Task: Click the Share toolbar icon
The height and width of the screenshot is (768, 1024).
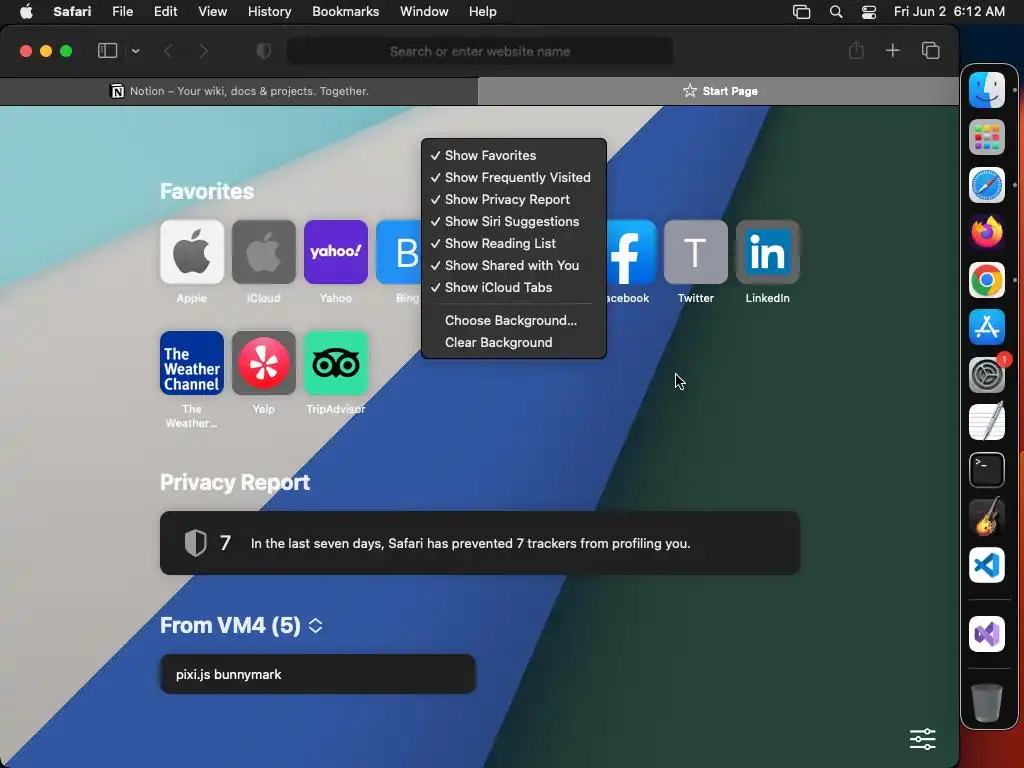Action: click(x=856, y=50)
